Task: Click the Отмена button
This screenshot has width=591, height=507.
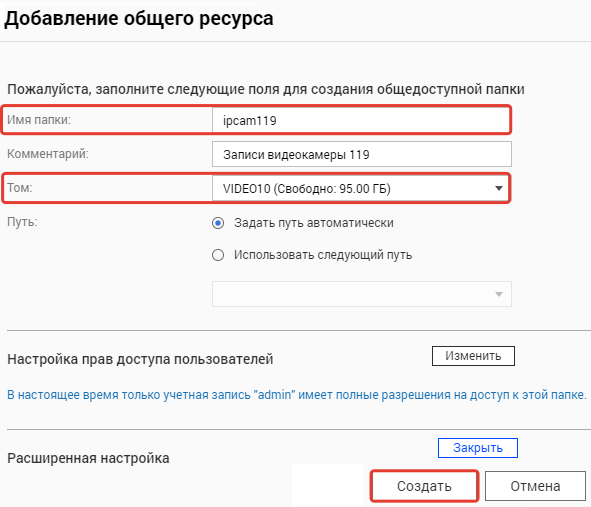Action: pyautogui.click(x=535, y=486)
